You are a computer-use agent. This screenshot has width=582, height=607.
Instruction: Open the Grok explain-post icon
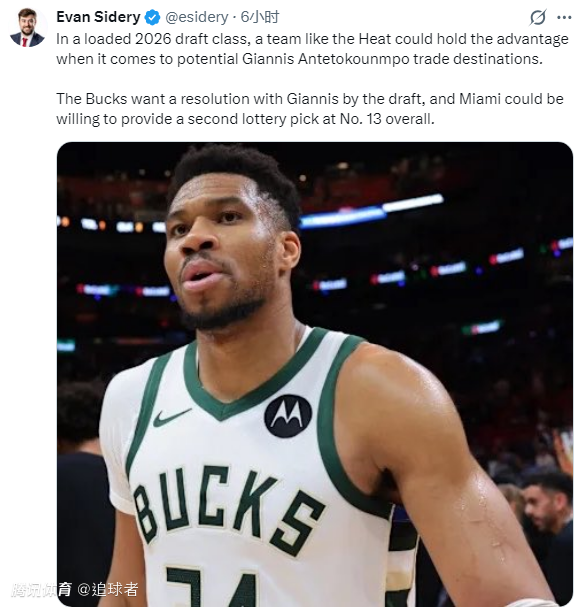[538, 17]
